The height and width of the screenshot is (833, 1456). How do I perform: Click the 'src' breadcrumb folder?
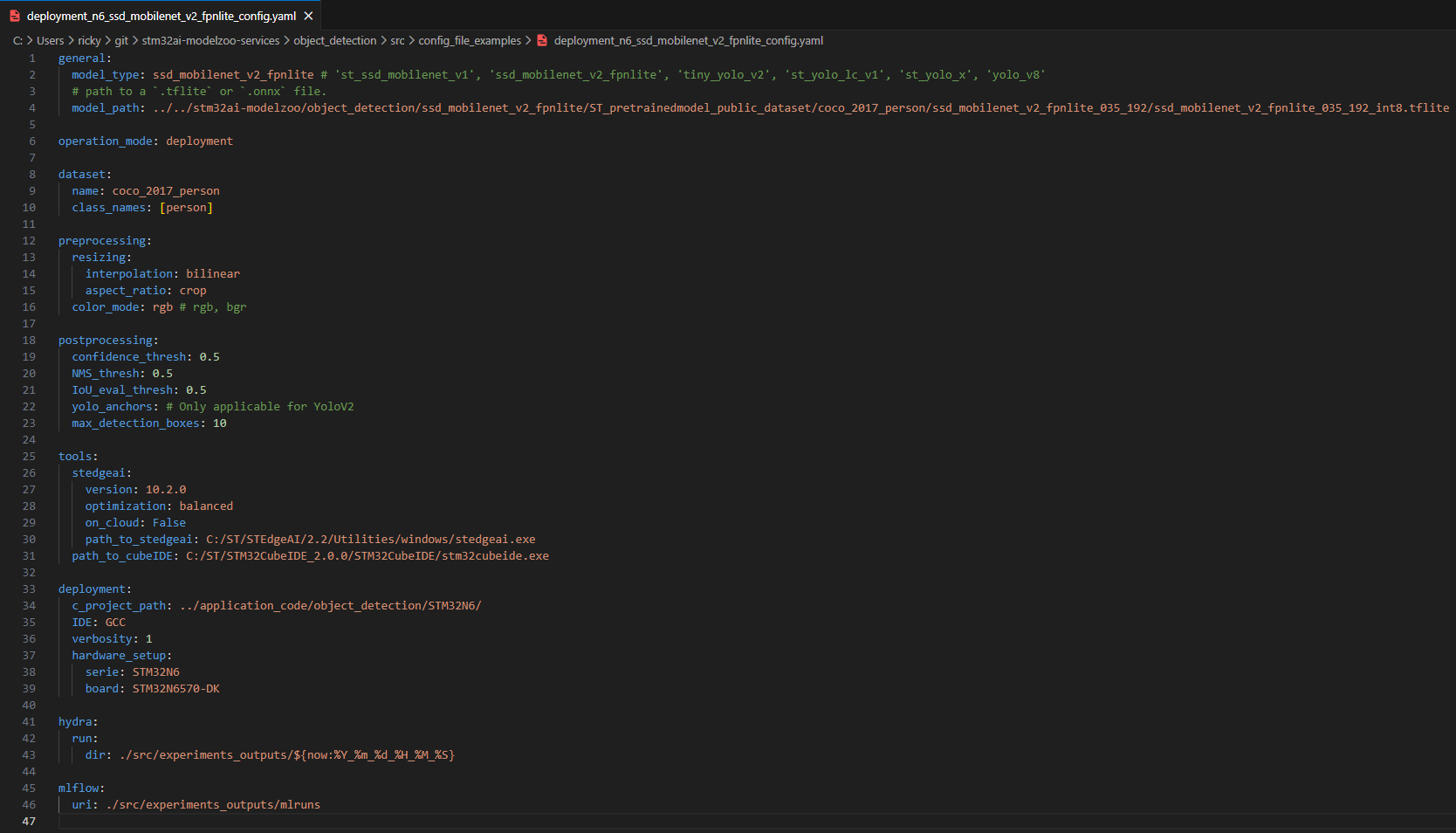coord(397,40)
